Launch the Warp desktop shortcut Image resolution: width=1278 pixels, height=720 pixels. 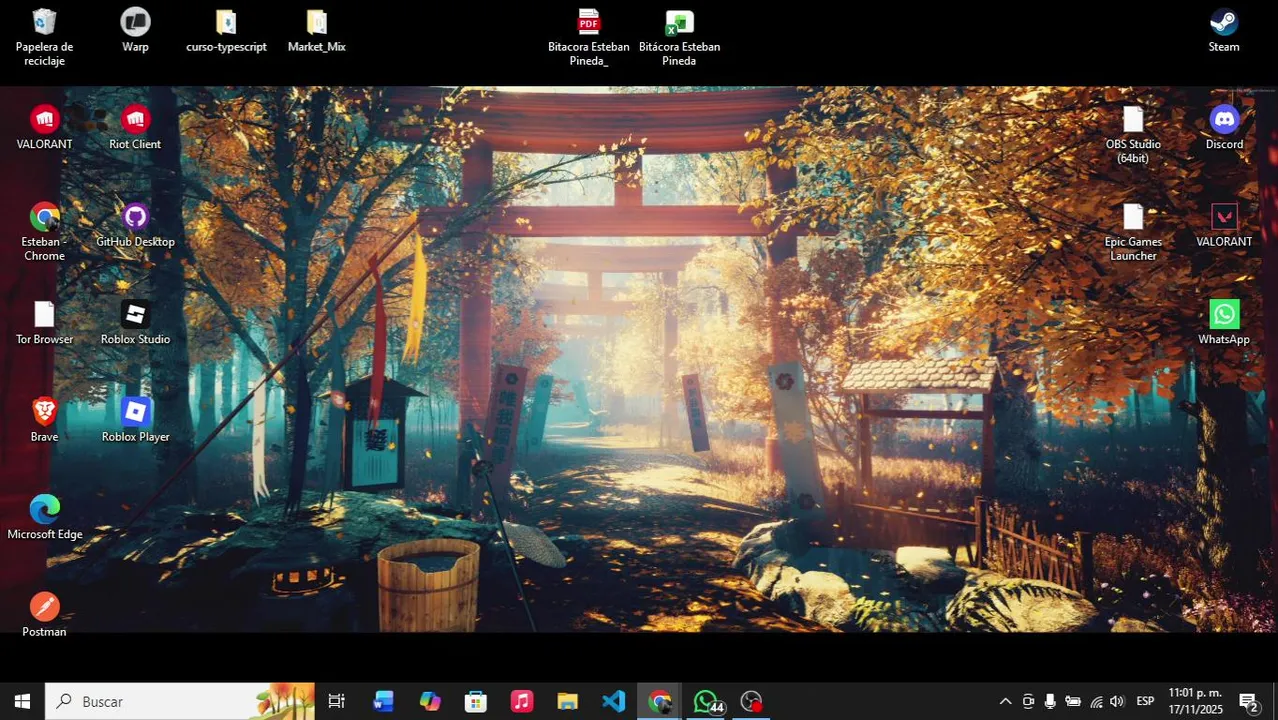click(x=135, y=31)
